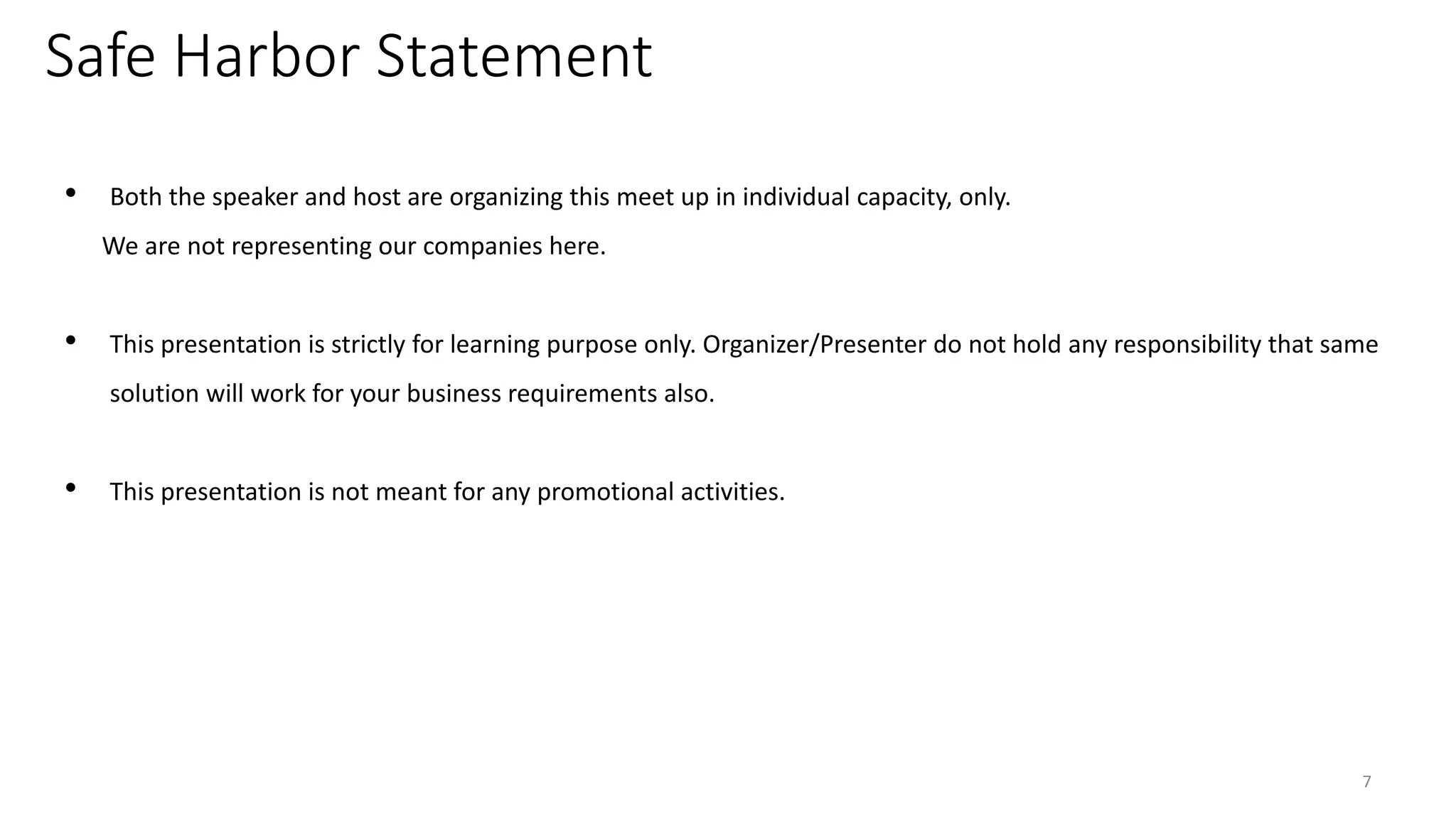Image resolution: width=1456 pixels, height=819 pixels.
Task: Click the line 'We are not representing our companies here.'
Action: click(354, 246)
